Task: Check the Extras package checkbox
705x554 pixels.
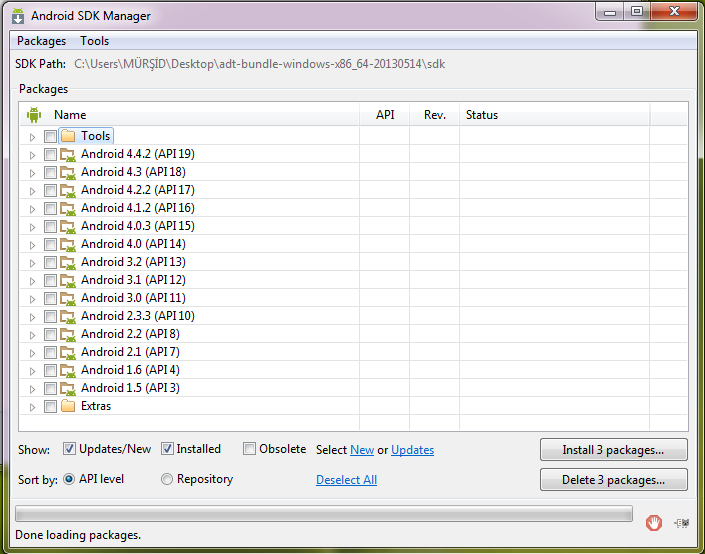Action: (50, 407)
